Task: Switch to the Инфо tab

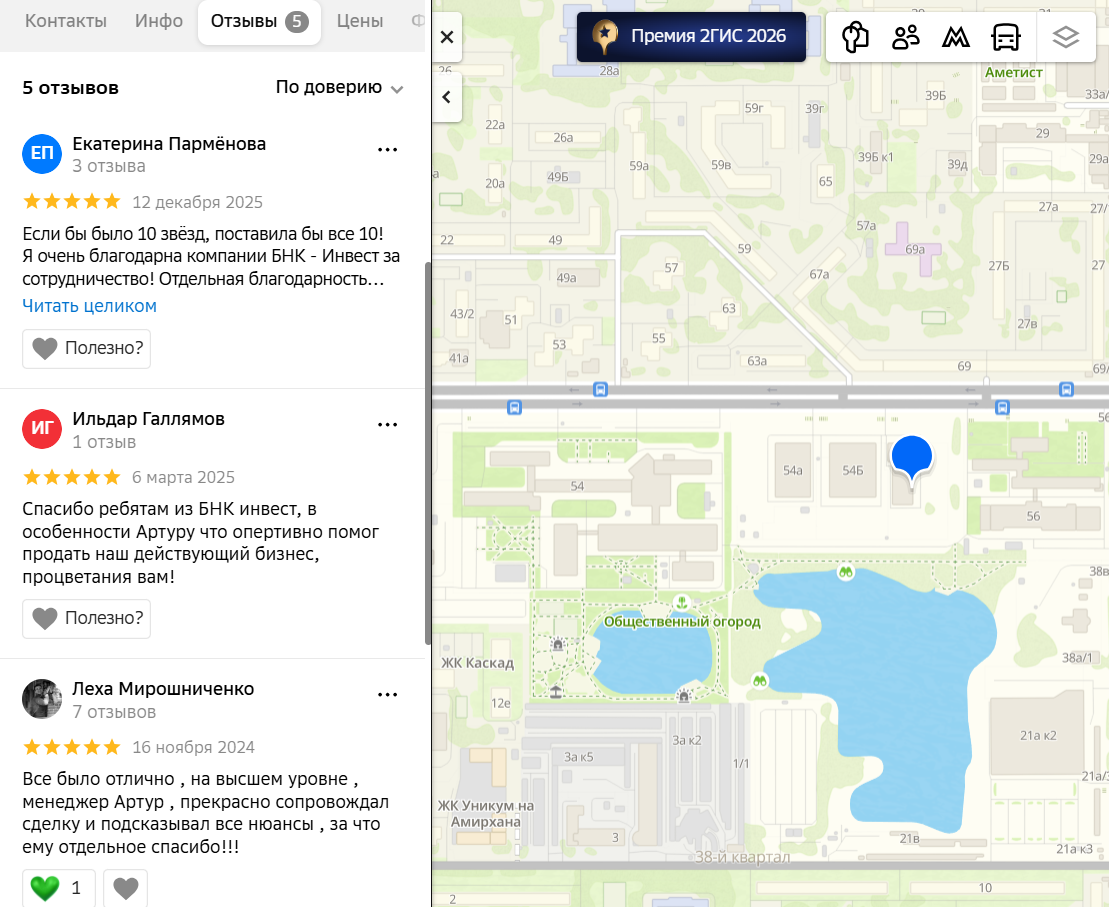Action: [159, 21]
